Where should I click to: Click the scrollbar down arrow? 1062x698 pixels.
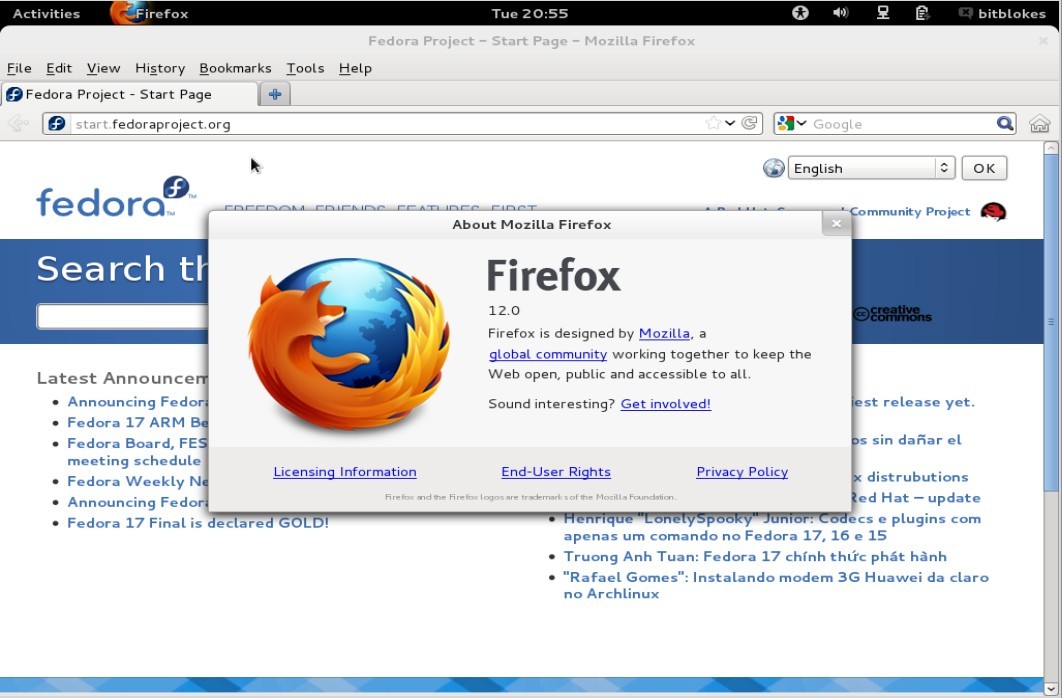pyautogui.click(x=1051, y=690)
